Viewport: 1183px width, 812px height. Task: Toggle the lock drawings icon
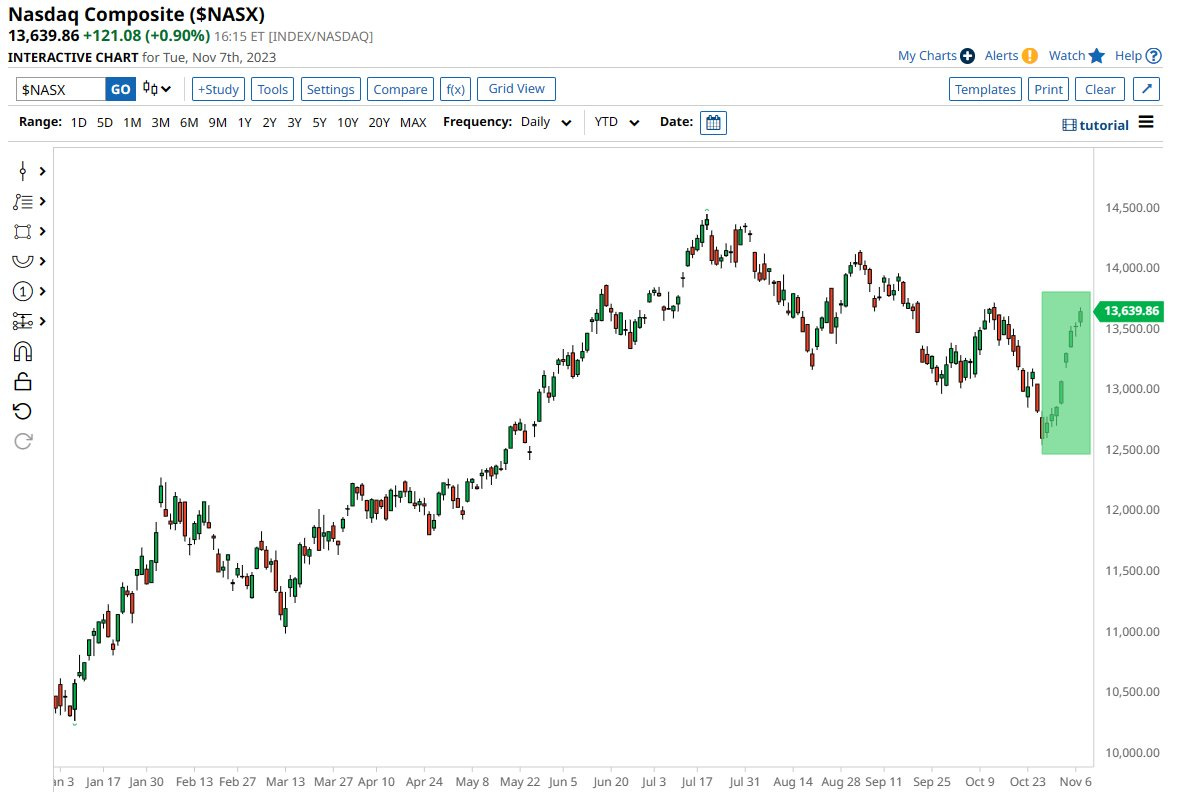[23, 381]
